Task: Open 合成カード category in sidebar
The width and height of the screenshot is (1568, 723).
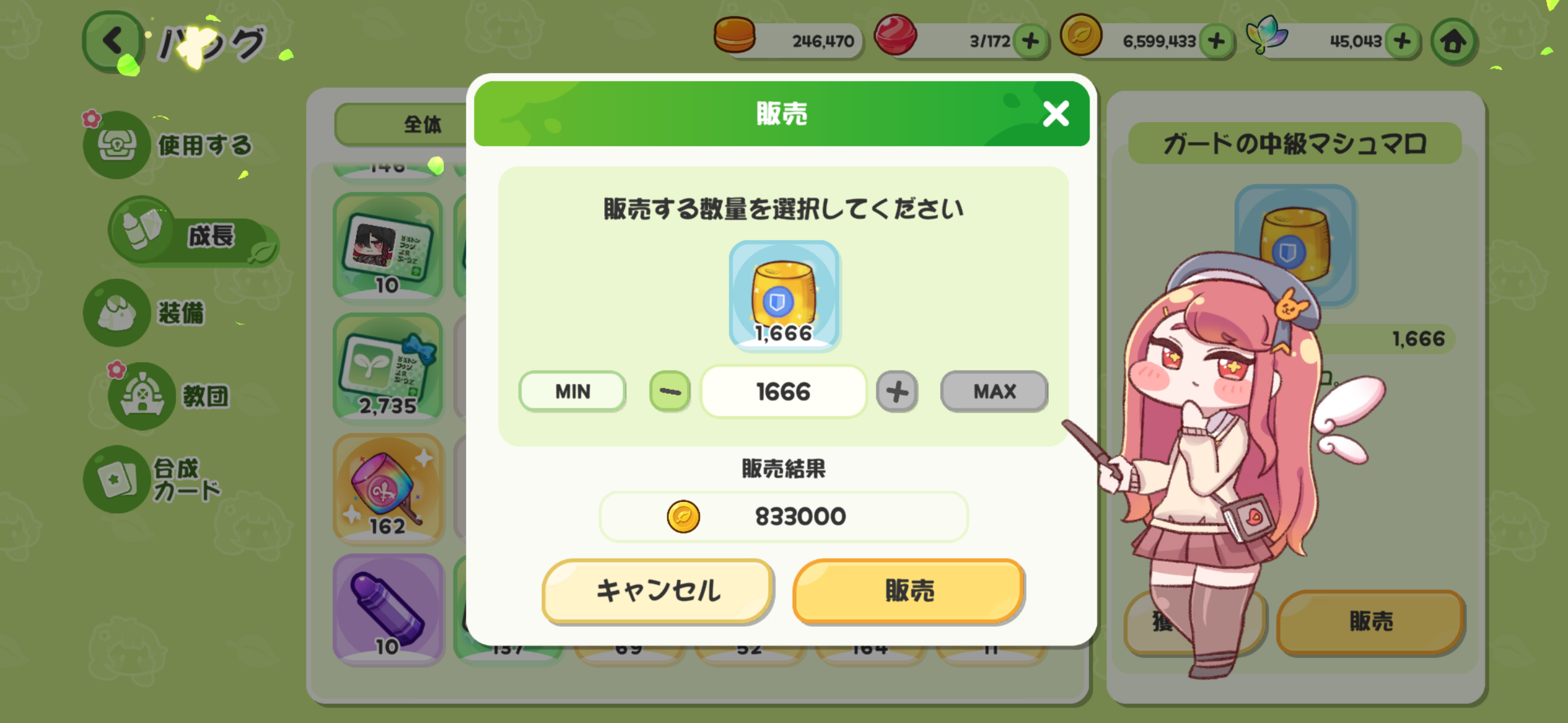Action: tap(153, 479)
